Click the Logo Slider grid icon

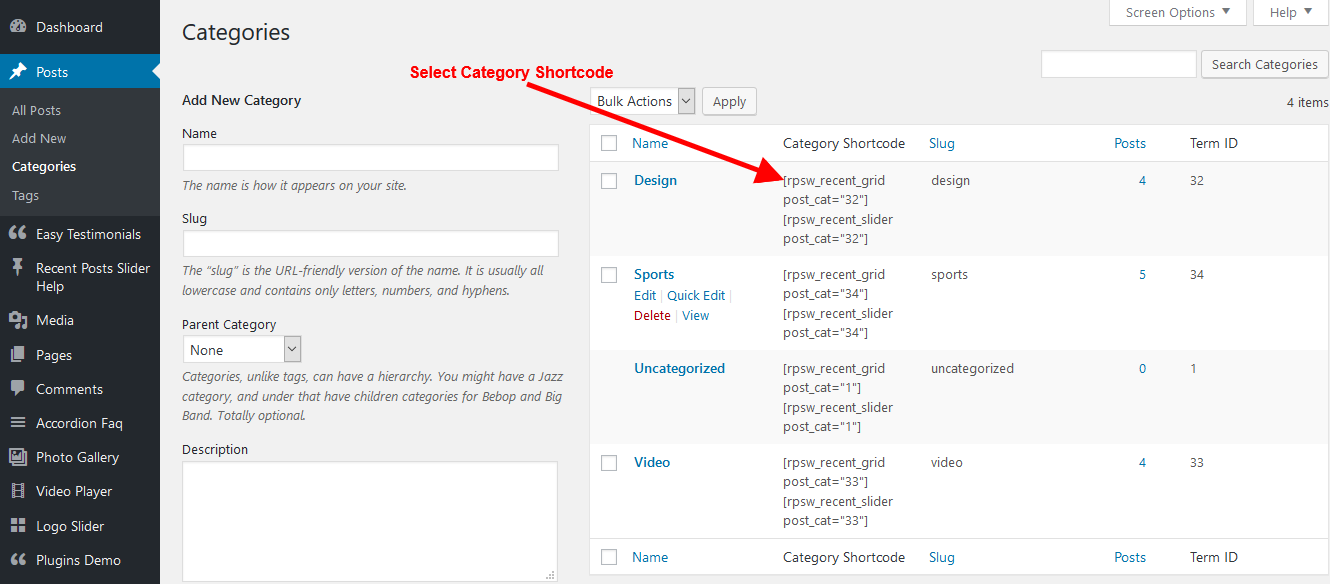click(x=18, y=526)
